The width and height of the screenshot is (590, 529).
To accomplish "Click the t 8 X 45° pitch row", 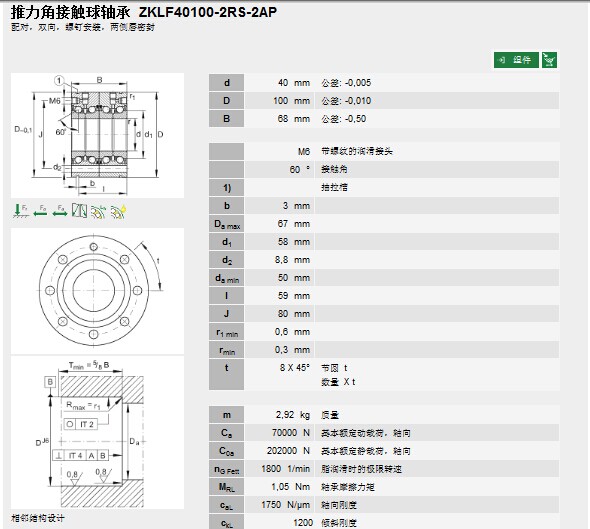I will click(x=384, y=375).
